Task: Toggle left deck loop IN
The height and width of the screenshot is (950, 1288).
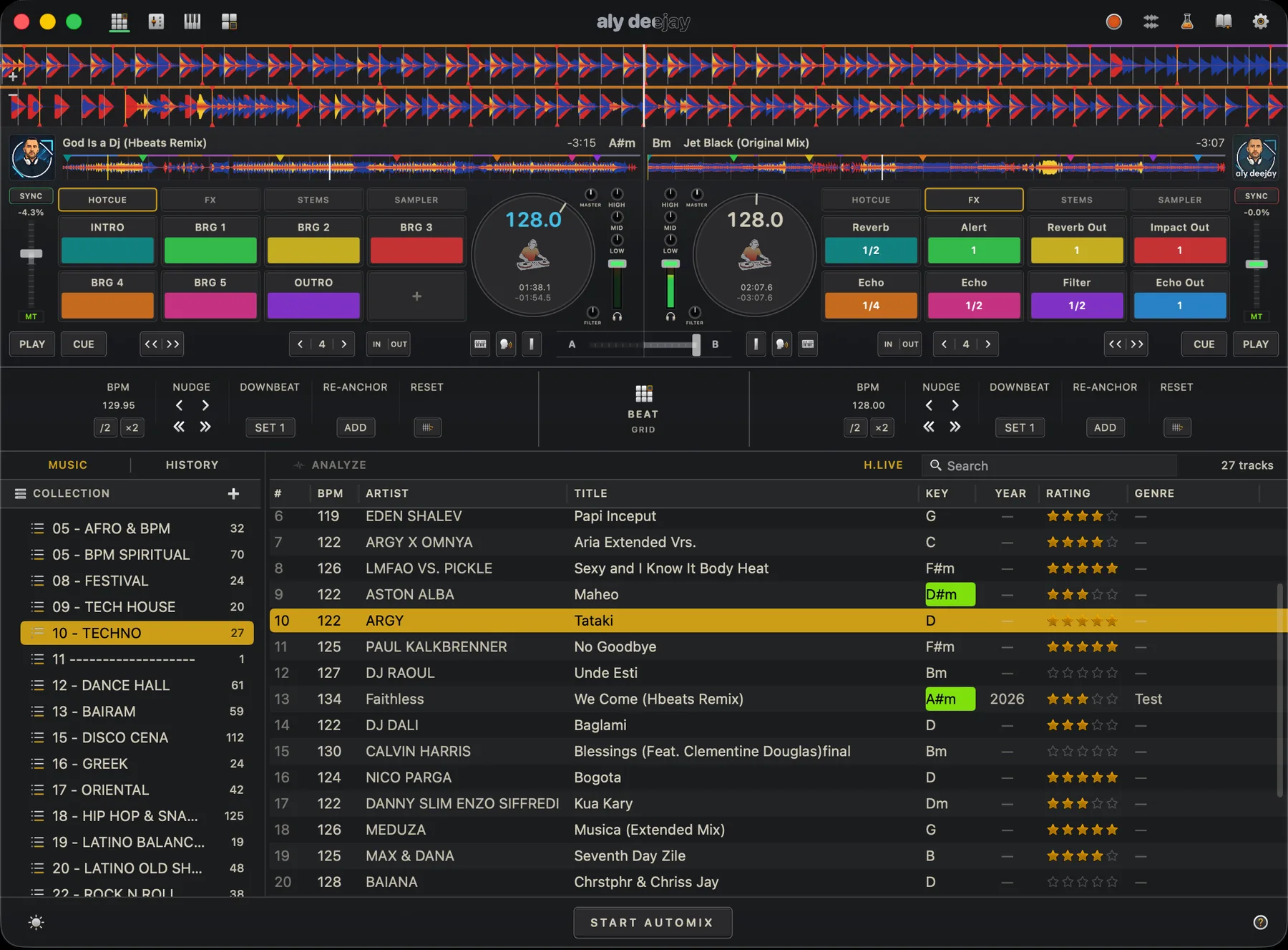Action: pyautogui.click(x=377, y=344)
